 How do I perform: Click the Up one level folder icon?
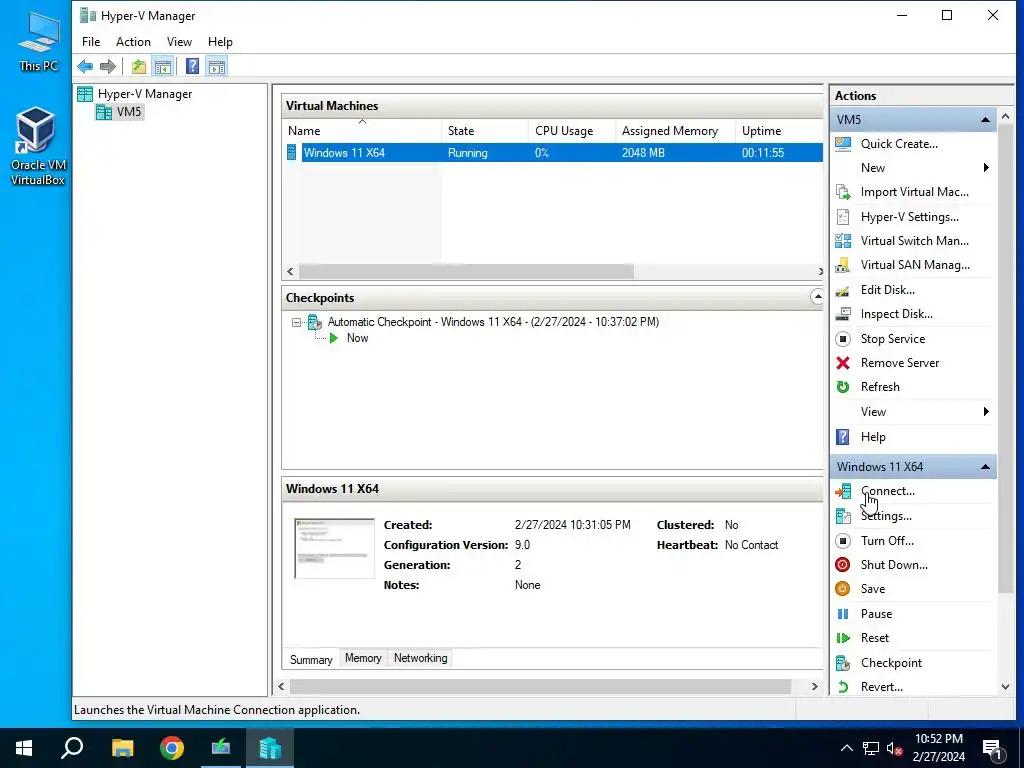click(138, 66)
